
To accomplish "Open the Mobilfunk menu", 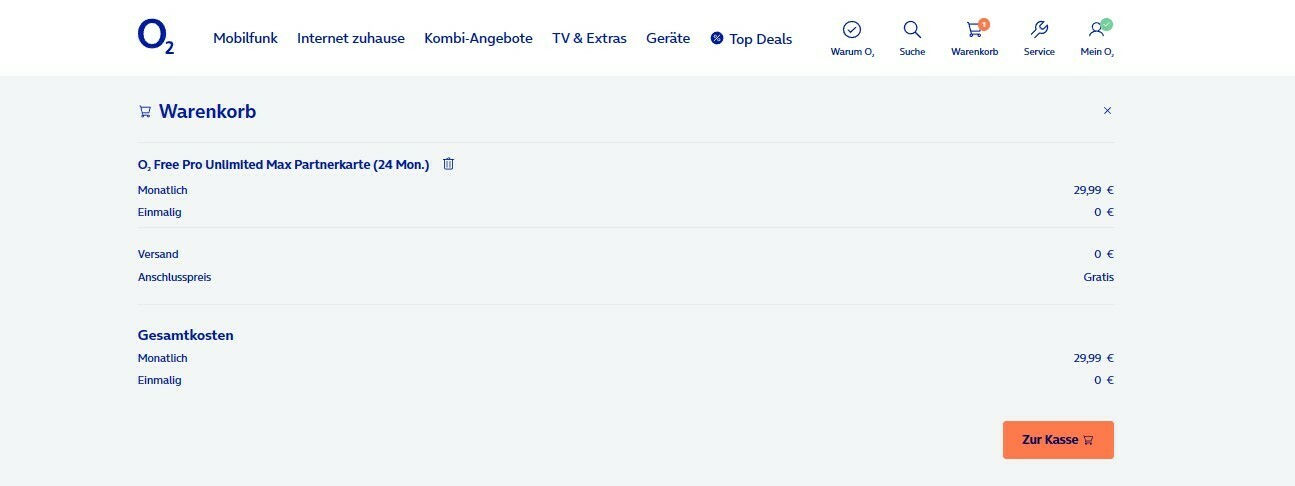I will coord(245,38).
